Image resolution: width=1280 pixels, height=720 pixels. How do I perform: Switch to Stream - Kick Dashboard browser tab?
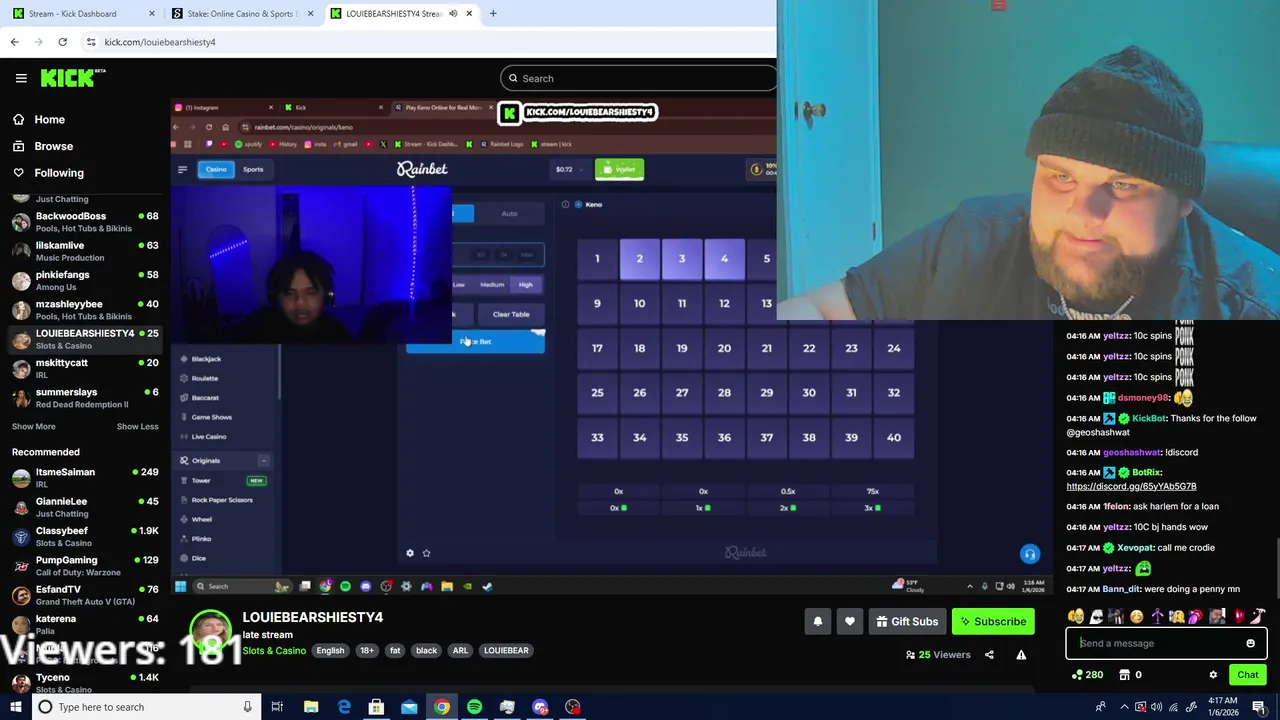[x=81, y=13]
